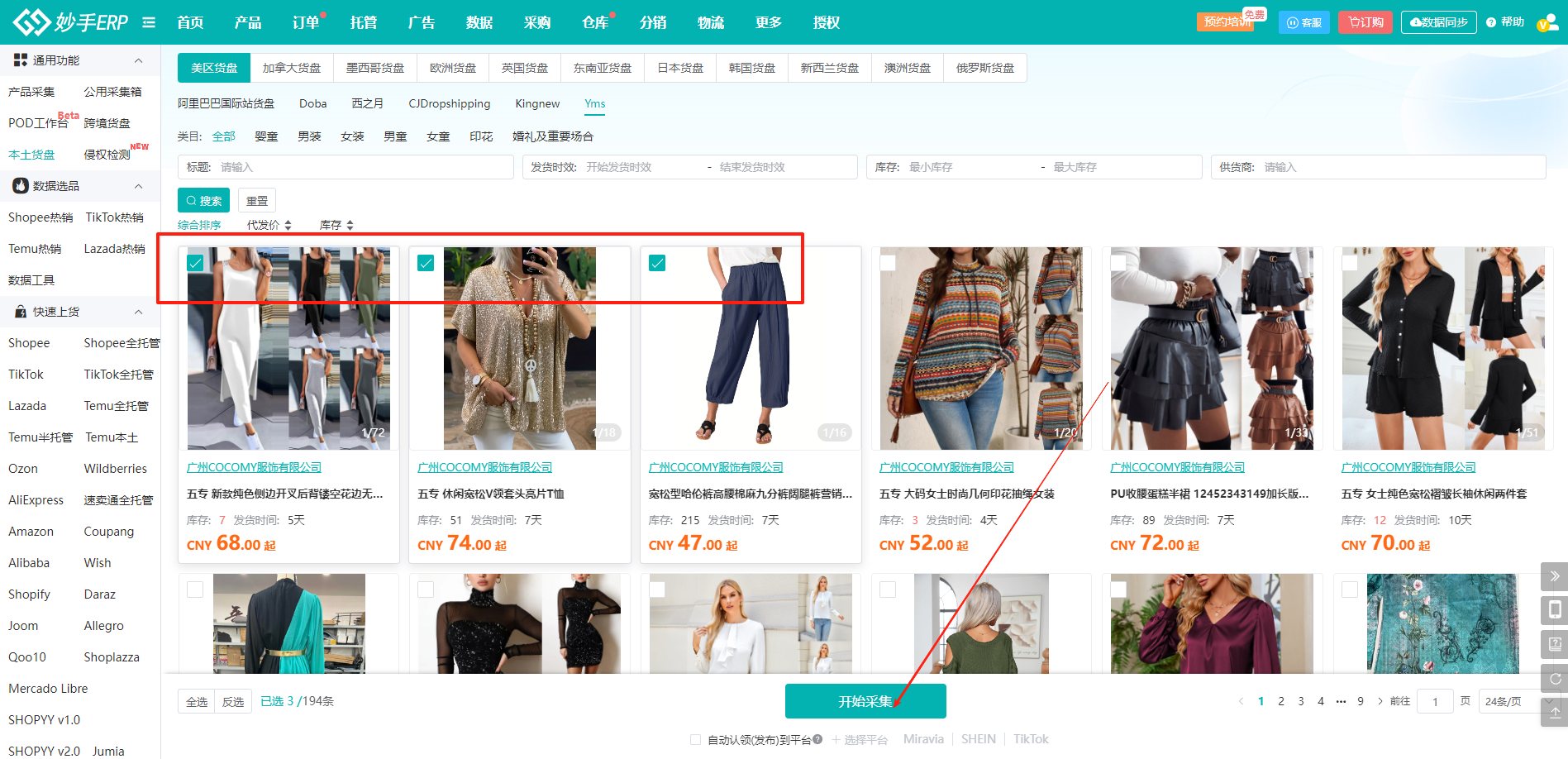Click the 重置 reset button
1568x759 pixels.
[257, 201]
